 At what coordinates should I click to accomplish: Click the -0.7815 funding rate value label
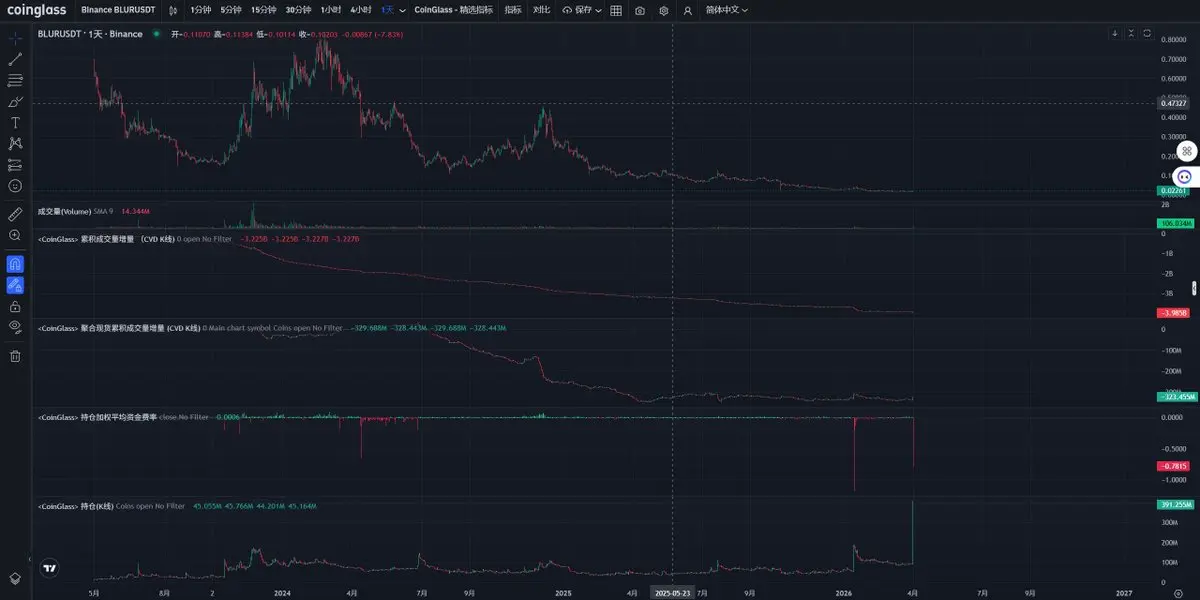tap(1174, 466)
